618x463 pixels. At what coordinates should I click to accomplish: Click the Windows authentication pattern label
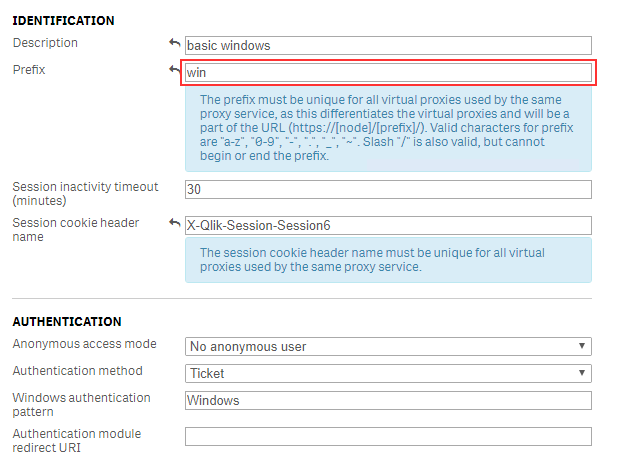point(81,405)
